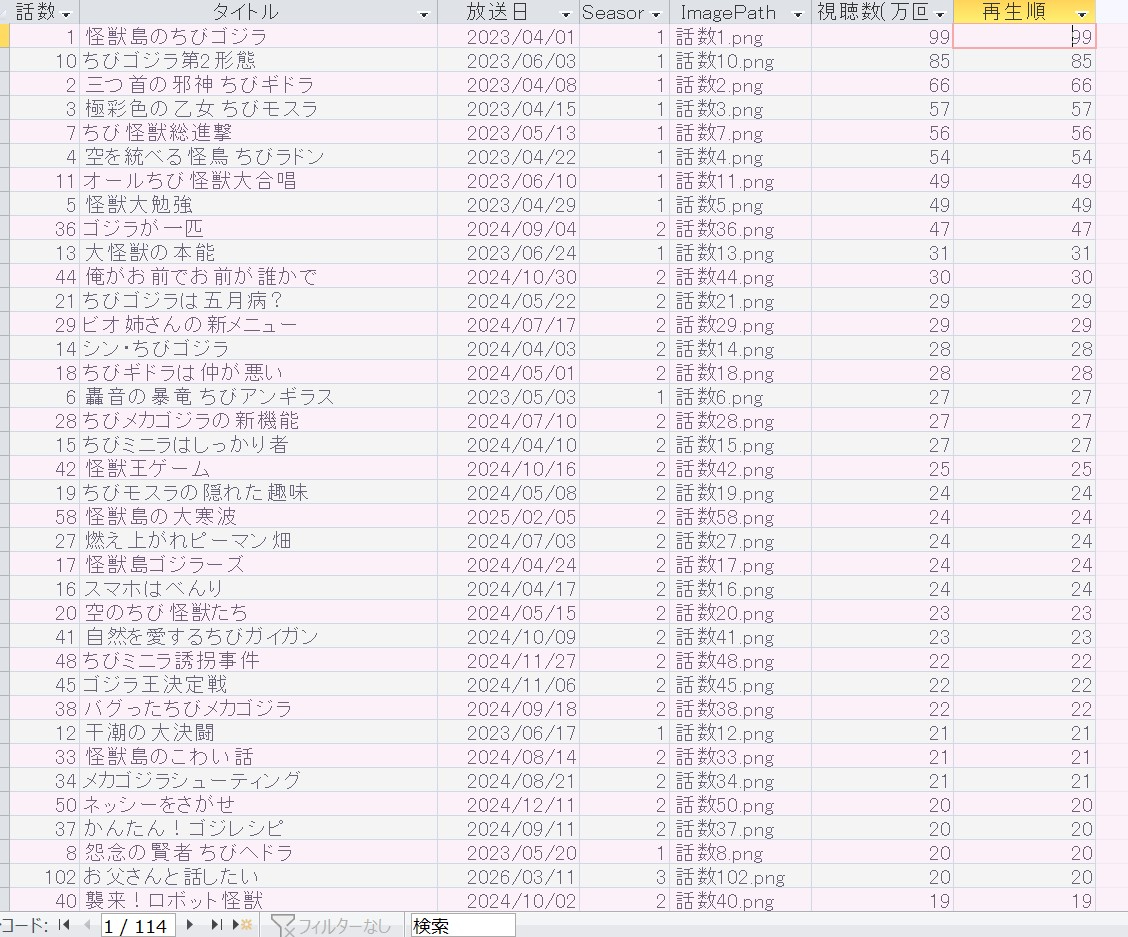Click the date cell 2026/03/11
1128x937 pixels.
pos(508,877)
